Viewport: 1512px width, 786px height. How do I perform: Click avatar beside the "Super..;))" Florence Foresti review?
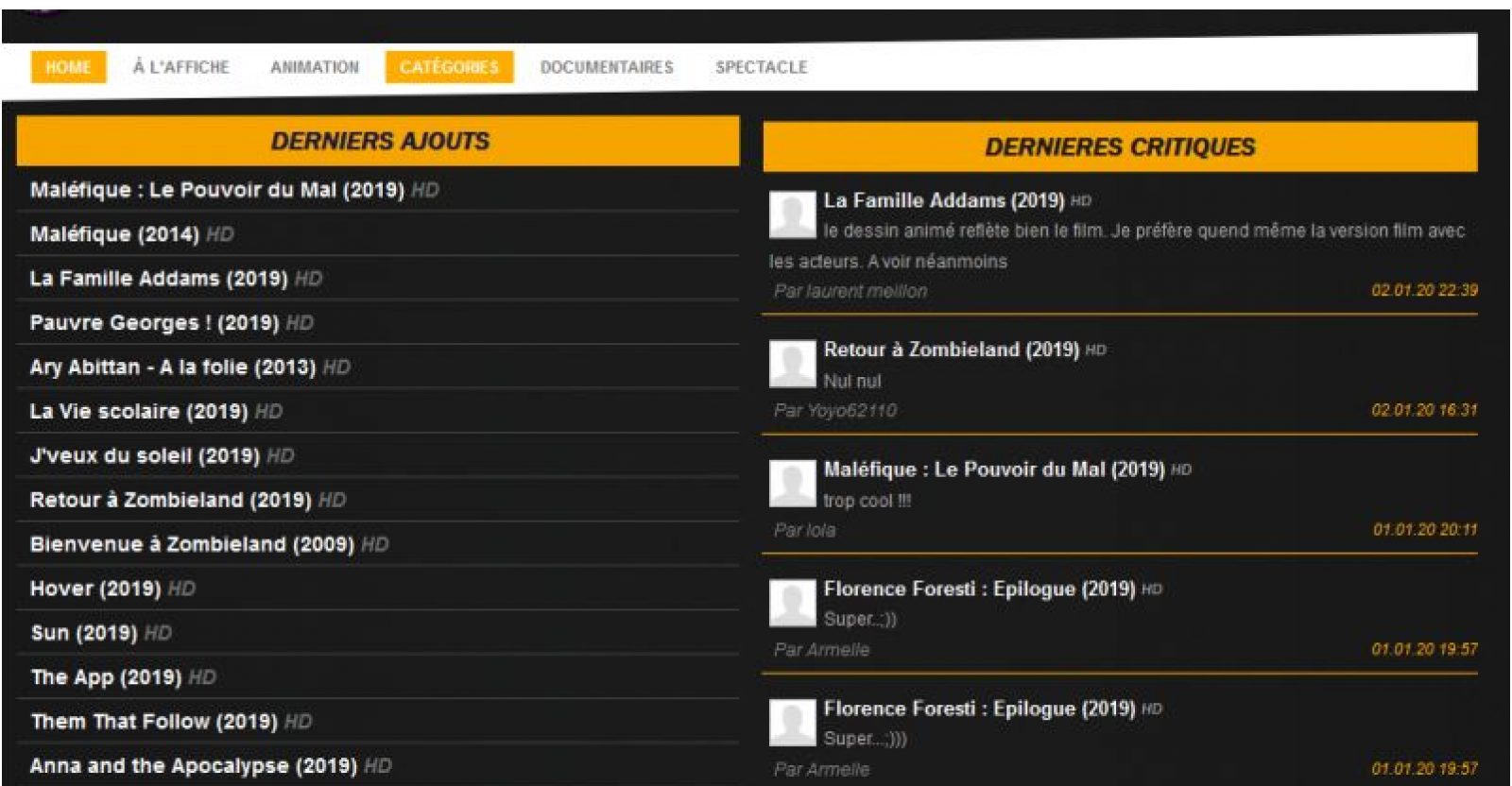792,603
